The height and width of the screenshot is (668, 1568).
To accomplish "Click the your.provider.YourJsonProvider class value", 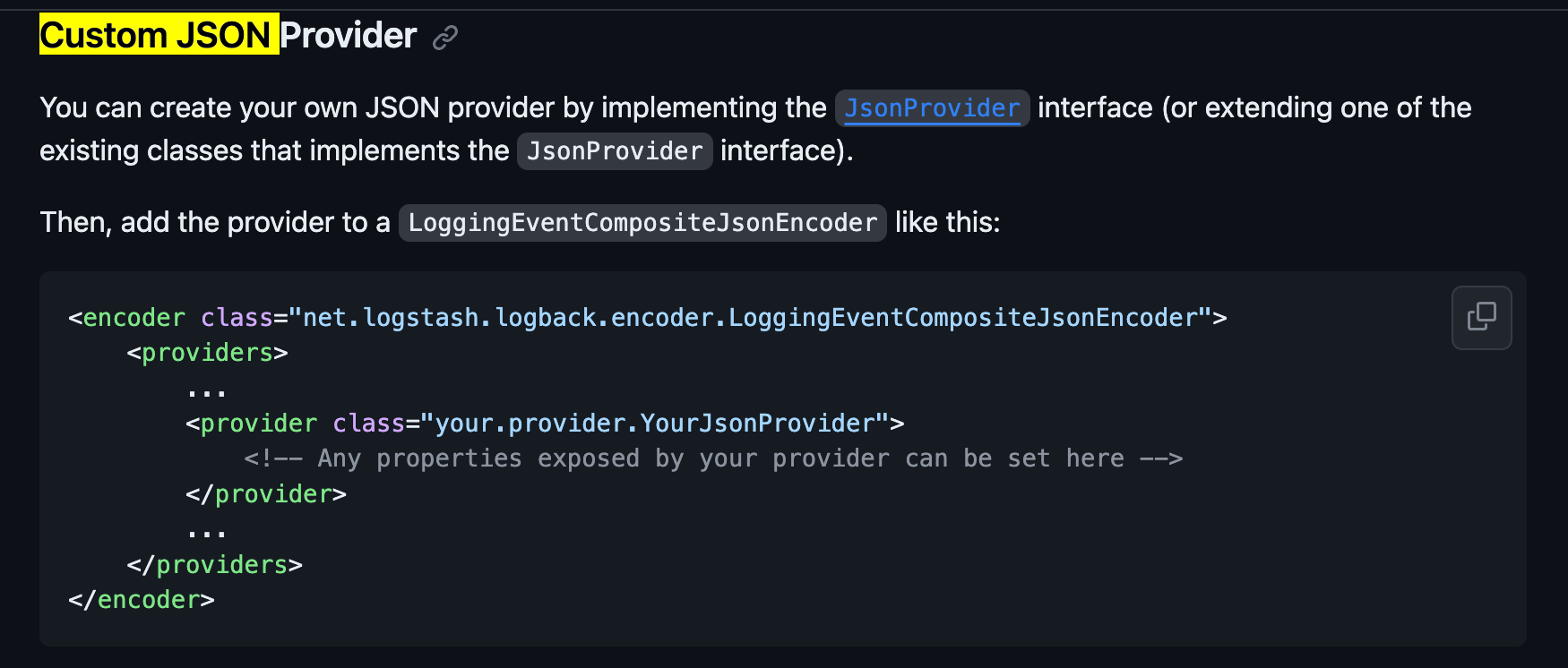I will 654,424.
